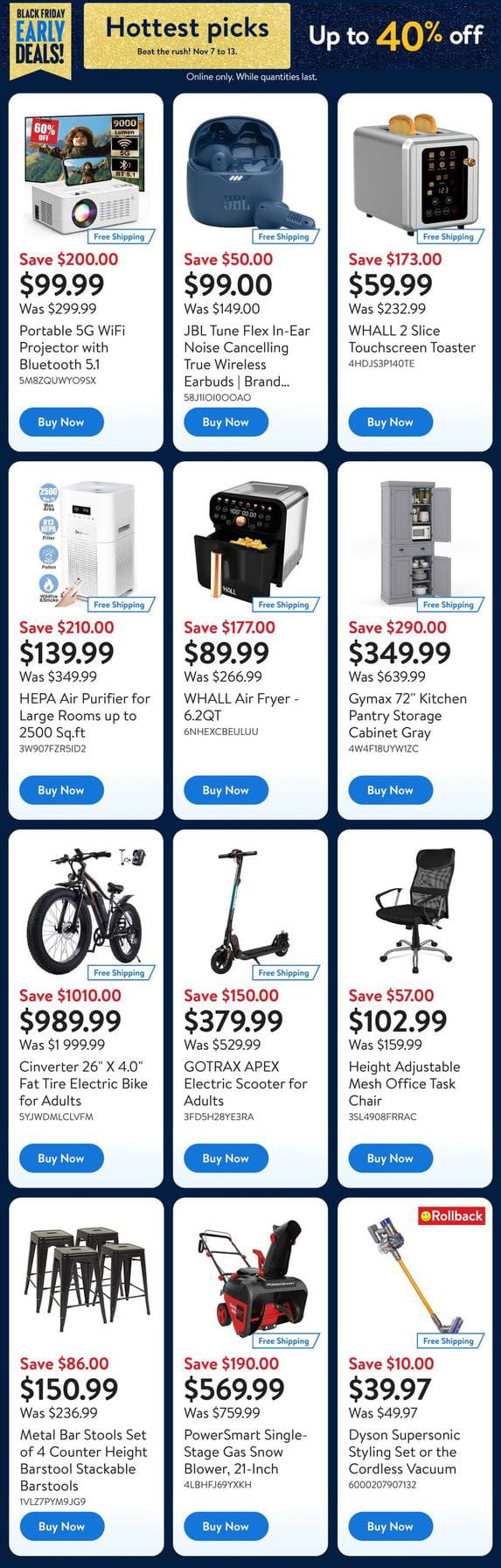Buy the Portable 5G WiFi Projector now
Image resolution: width=501 pixels, height=1568 pixels.
pos(61,422)
